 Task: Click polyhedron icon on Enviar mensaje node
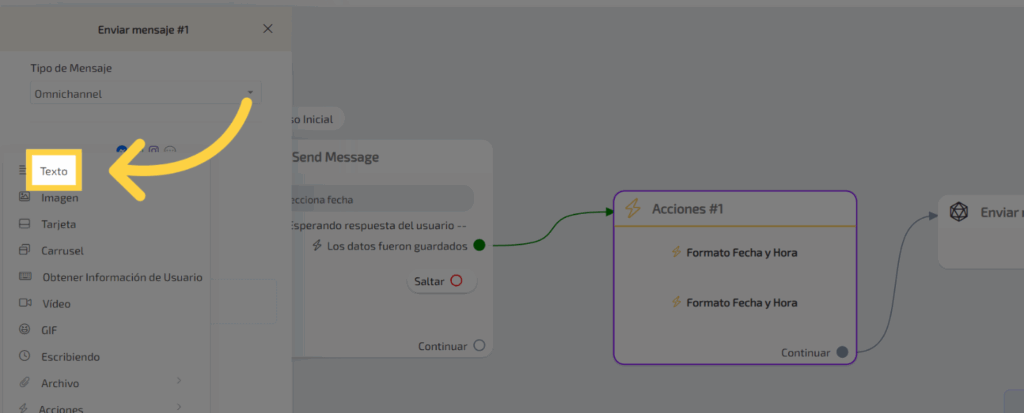958,212
